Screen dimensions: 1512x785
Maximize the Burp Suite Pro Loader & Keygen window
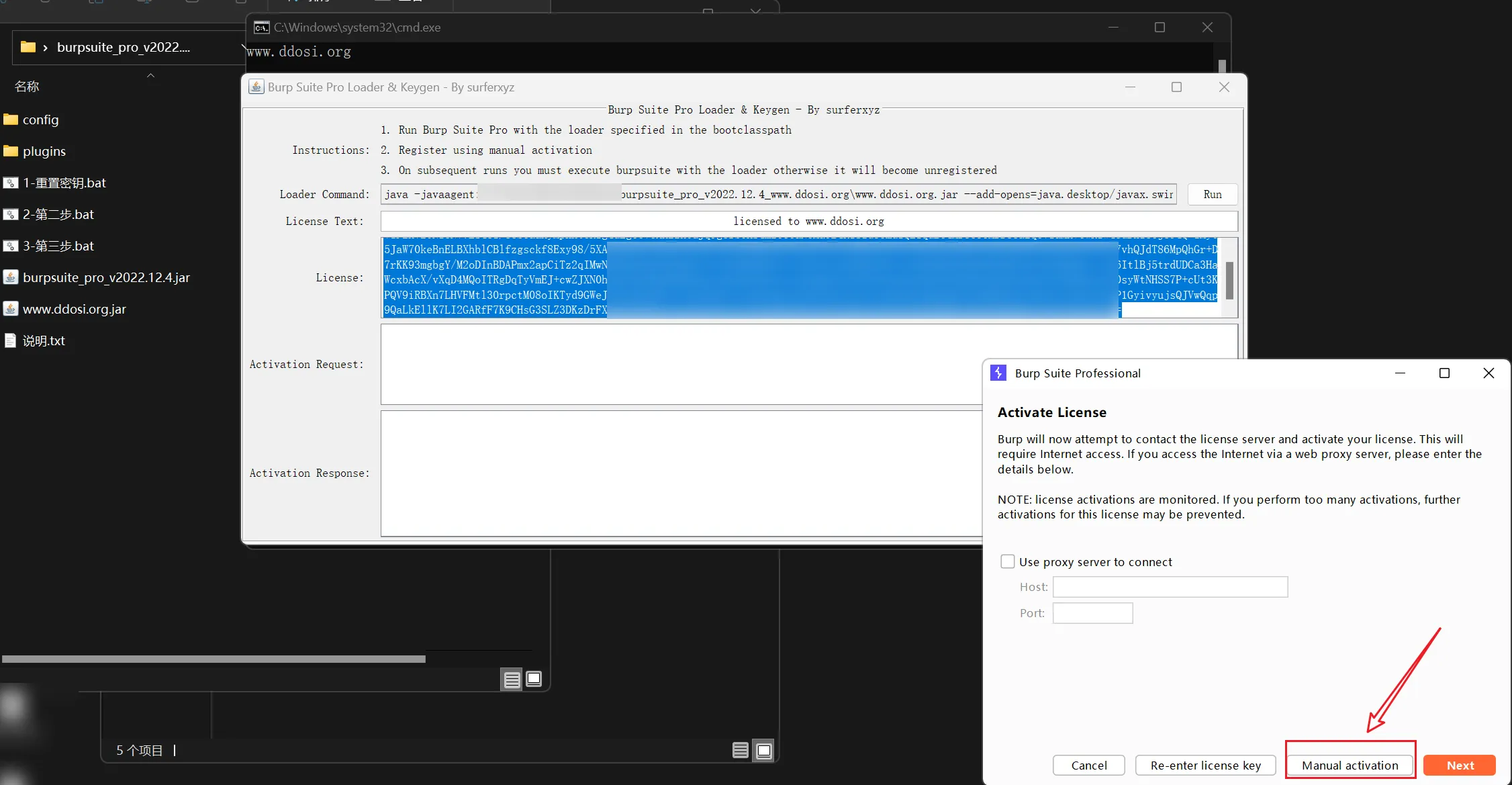pyautogui.click(x=1176, y=87)
